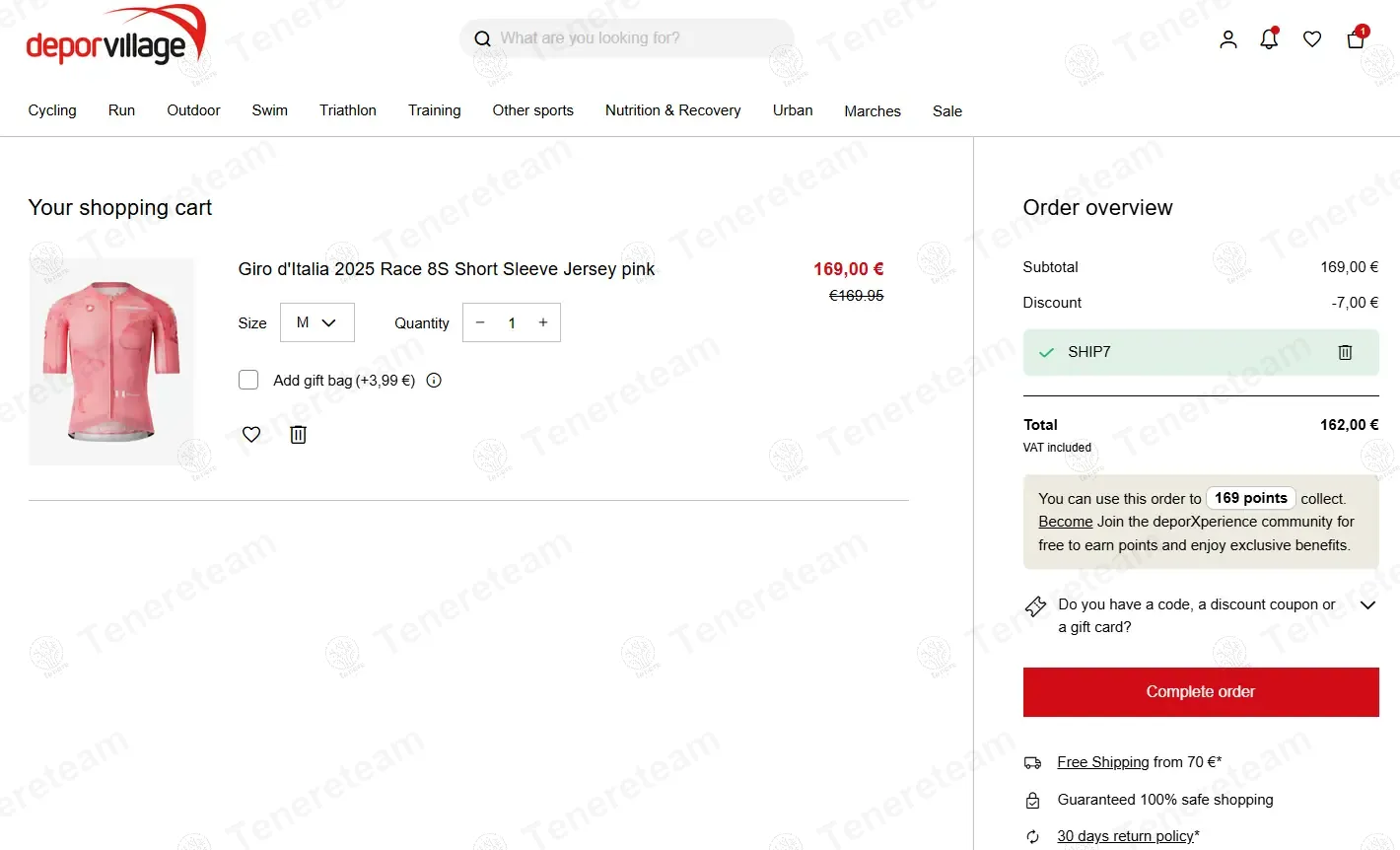Image resolution: width=1400 pixels, height=850 pixels.
Task: Click Total 162,00 € amount
Action: tap(1350, 425)
